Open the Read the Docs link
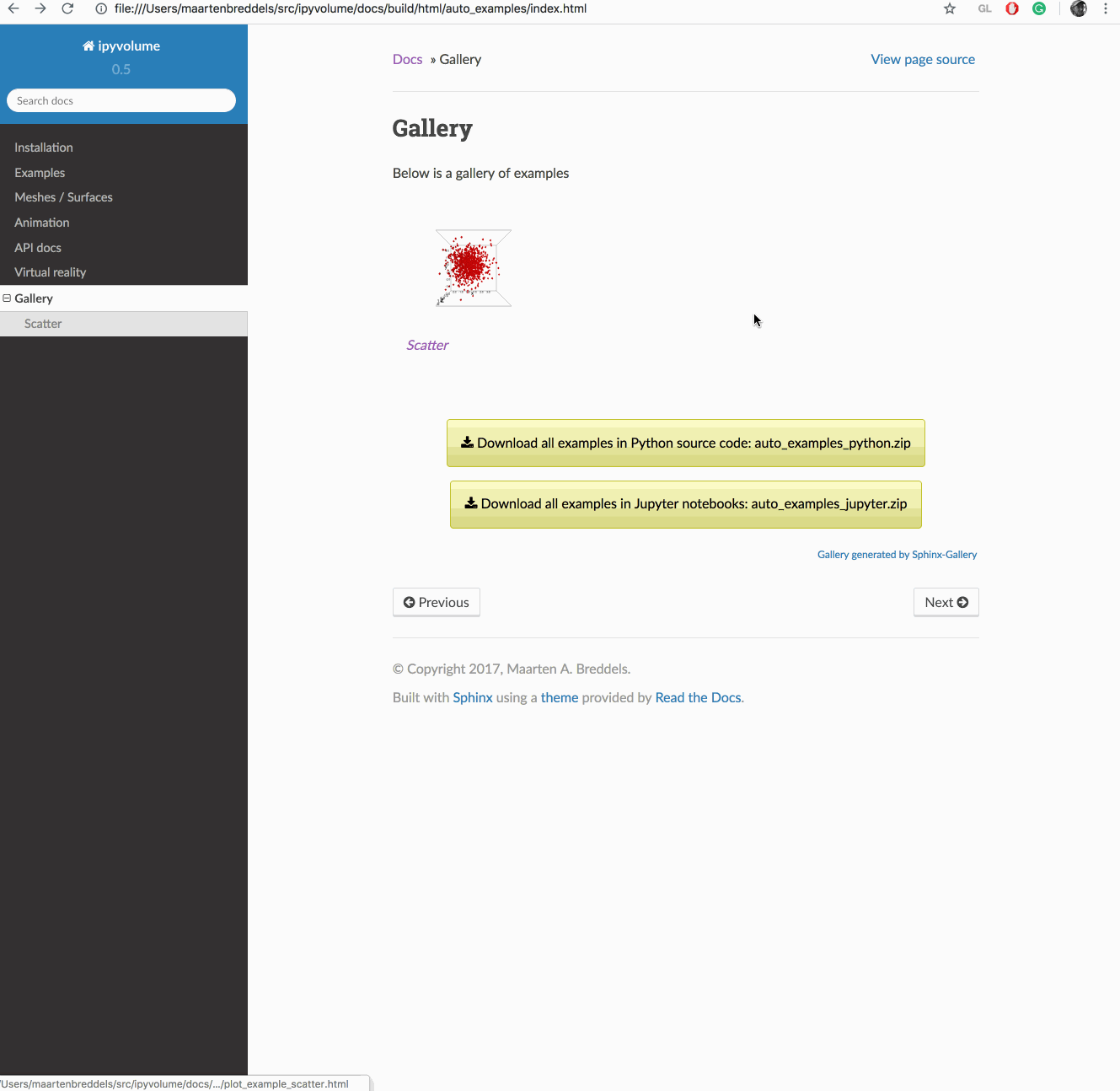Image resolution: width=1120 pixels, height=1091 pixels. coord(699,697)
